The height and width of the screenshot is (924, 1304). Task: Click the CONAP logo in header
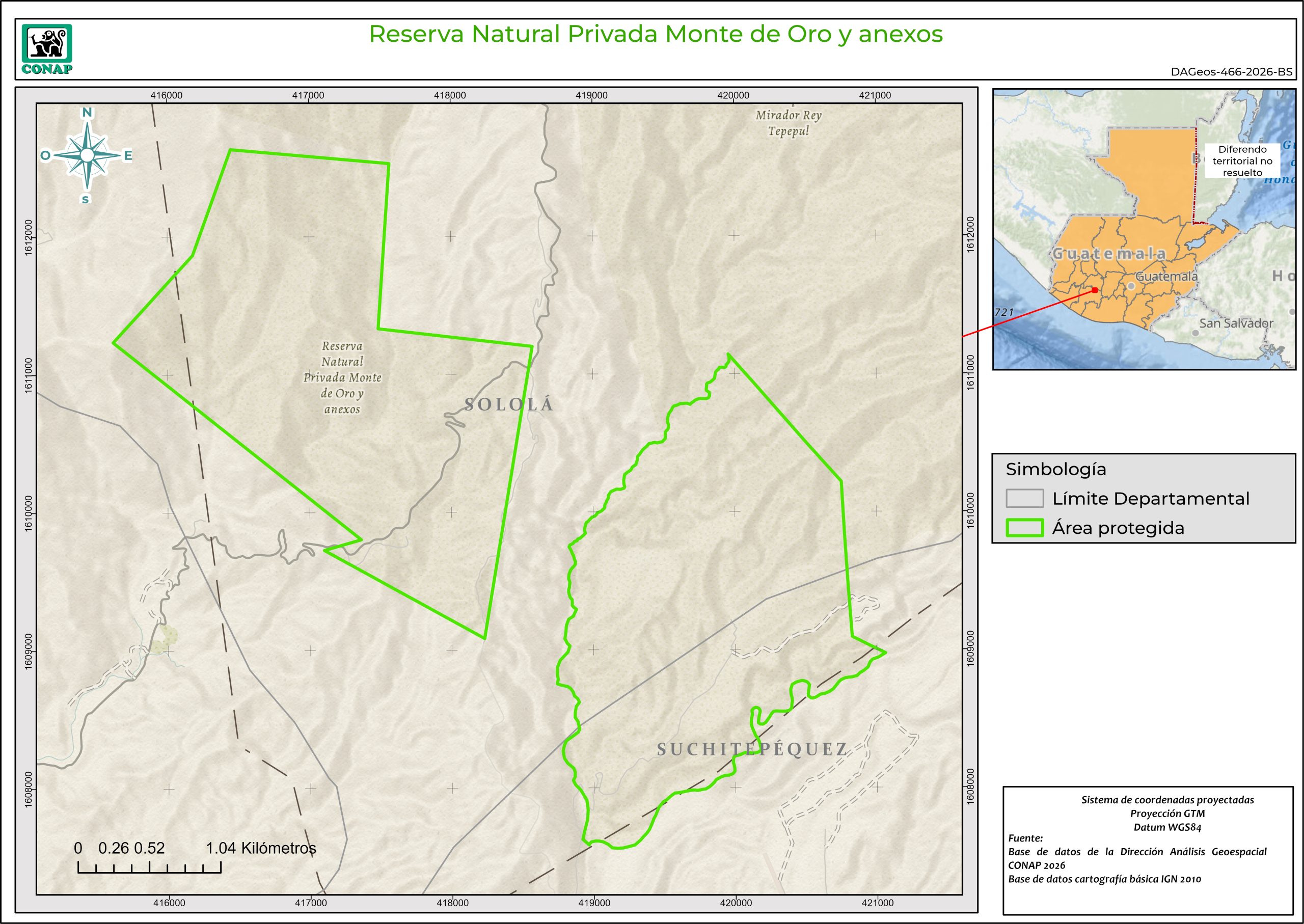(x=47, y=49)
